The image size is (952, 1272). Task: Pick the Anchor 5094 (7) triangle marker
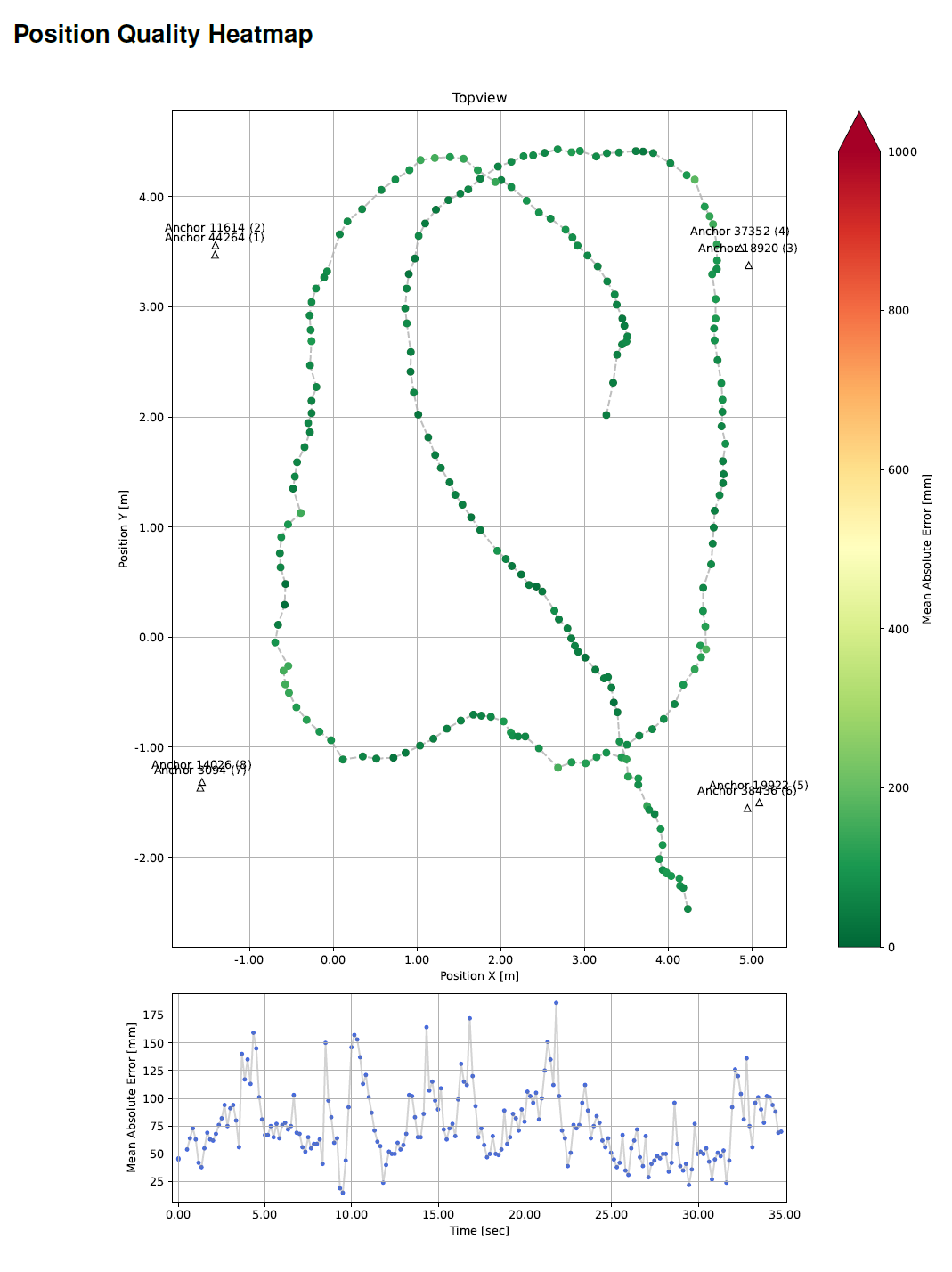[199, 788]
